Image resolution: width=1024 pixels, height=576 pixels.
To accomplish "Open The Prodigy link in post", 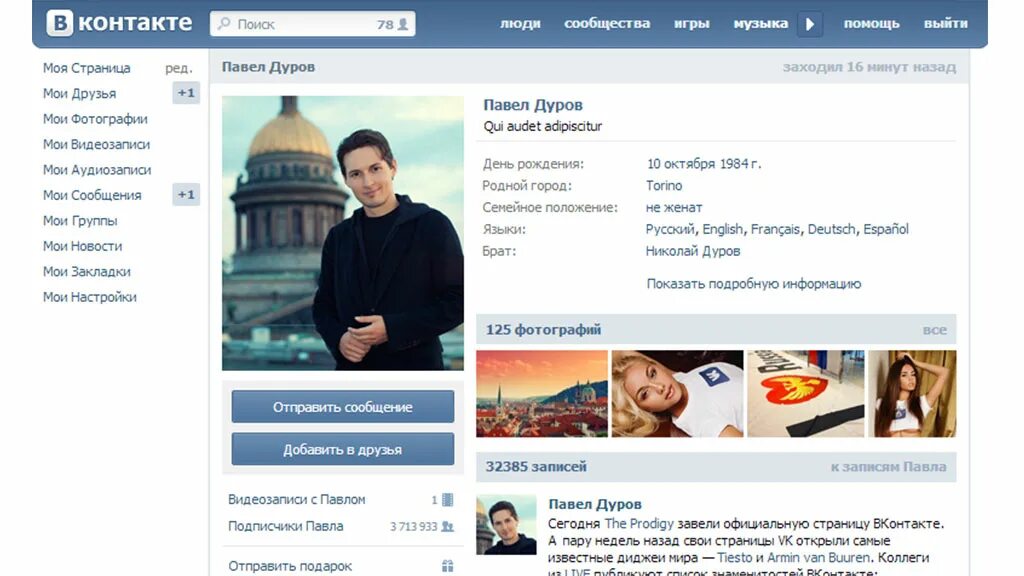I will click(639, 524).
